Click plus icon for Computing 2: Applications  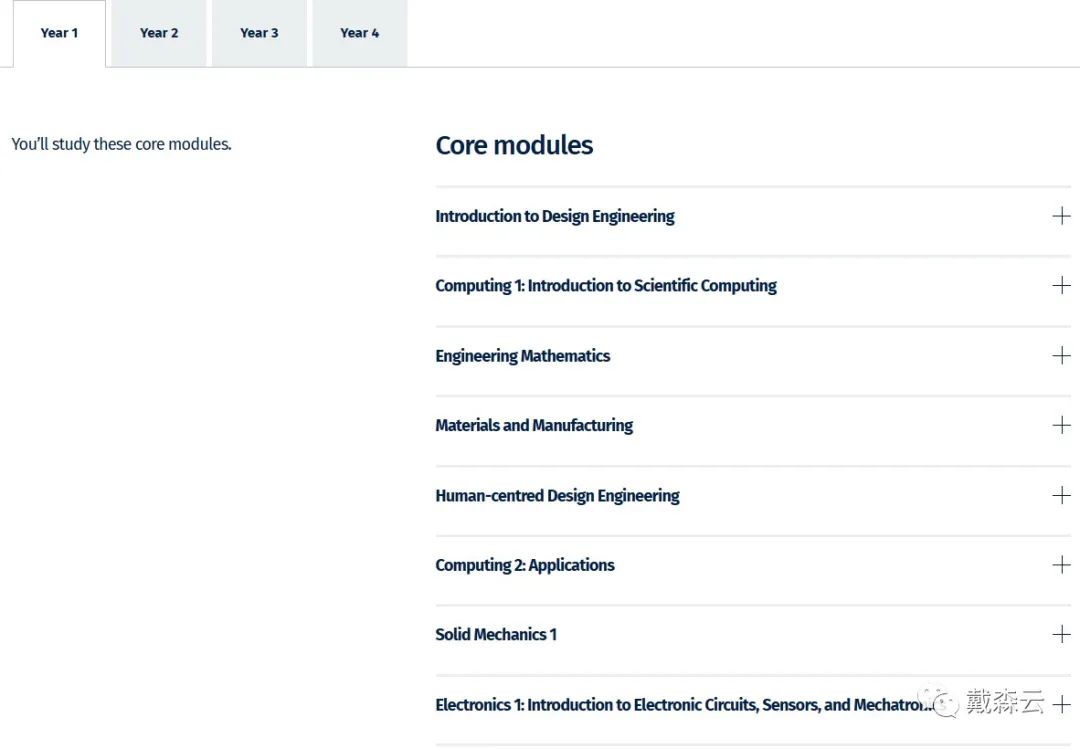(x=1061, y=565)
